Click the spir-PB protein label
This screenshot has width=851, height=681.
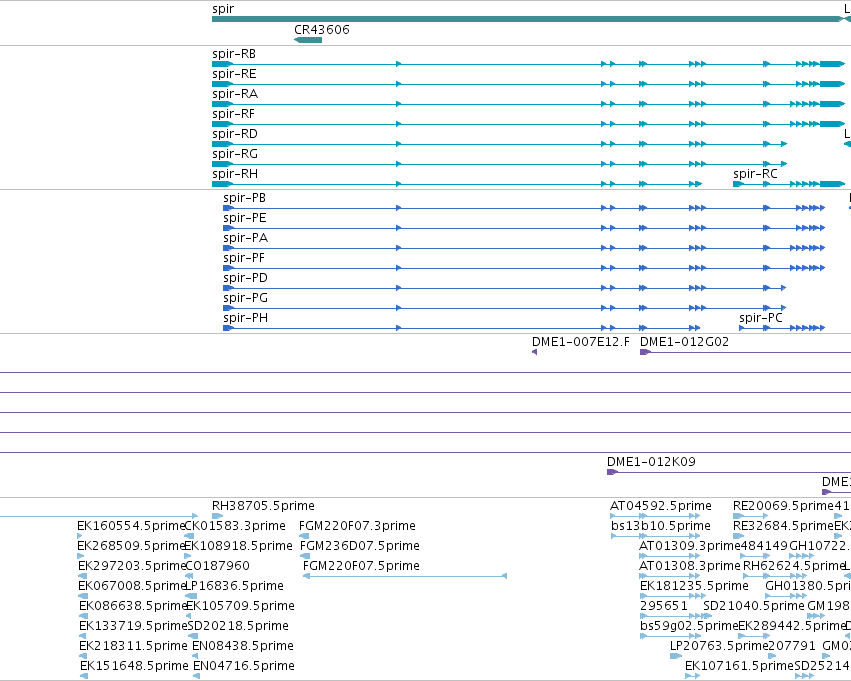click(245, 198)
